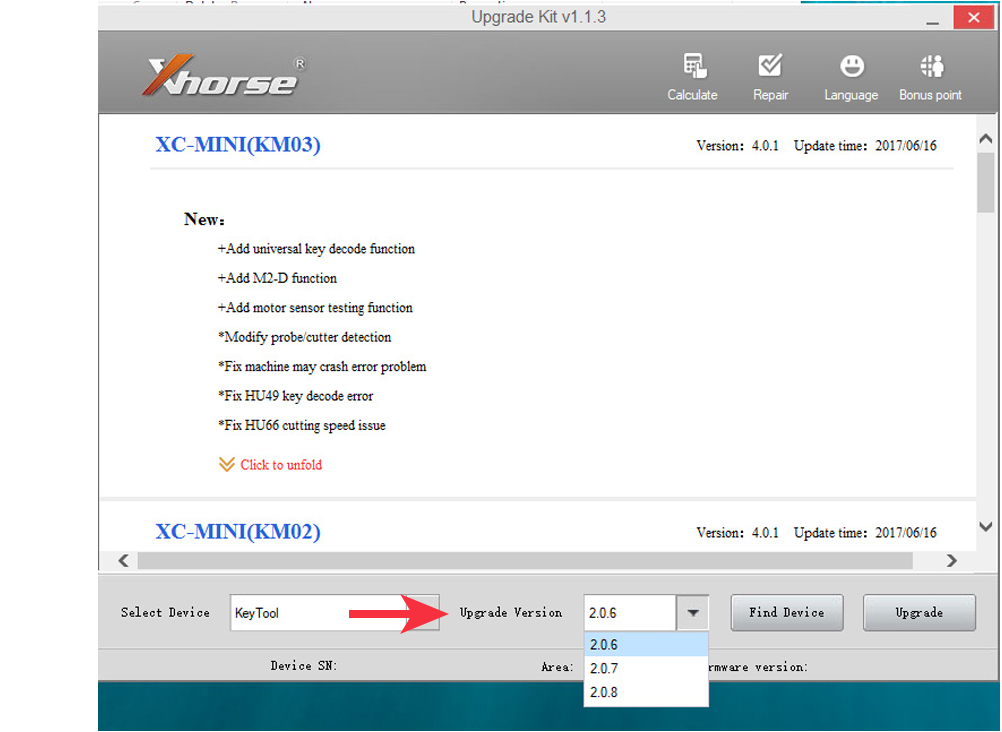
Task: Click the text *Fix HU66 cutting speed issue
Action: pos(302,425)
